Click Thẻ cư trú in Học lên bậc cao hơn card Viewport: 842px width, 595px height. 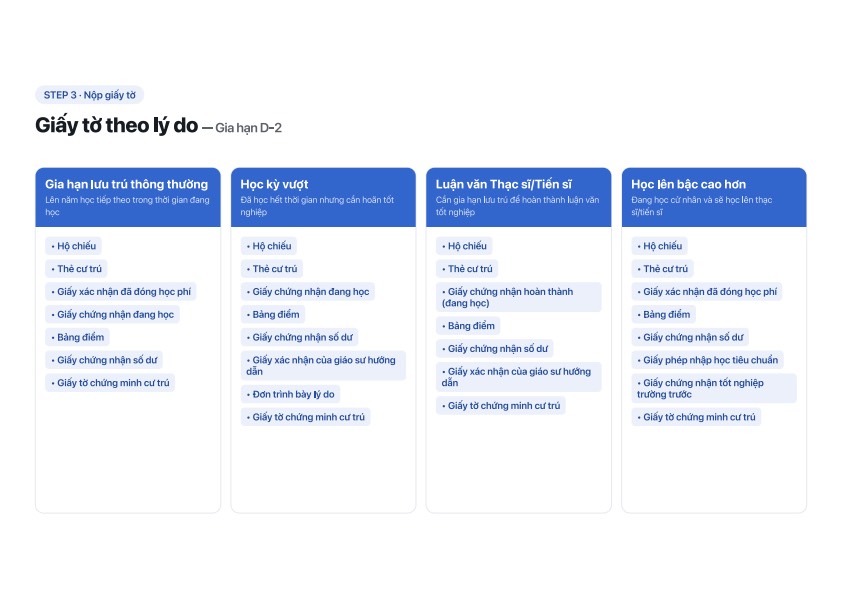(x=663, y=269)
